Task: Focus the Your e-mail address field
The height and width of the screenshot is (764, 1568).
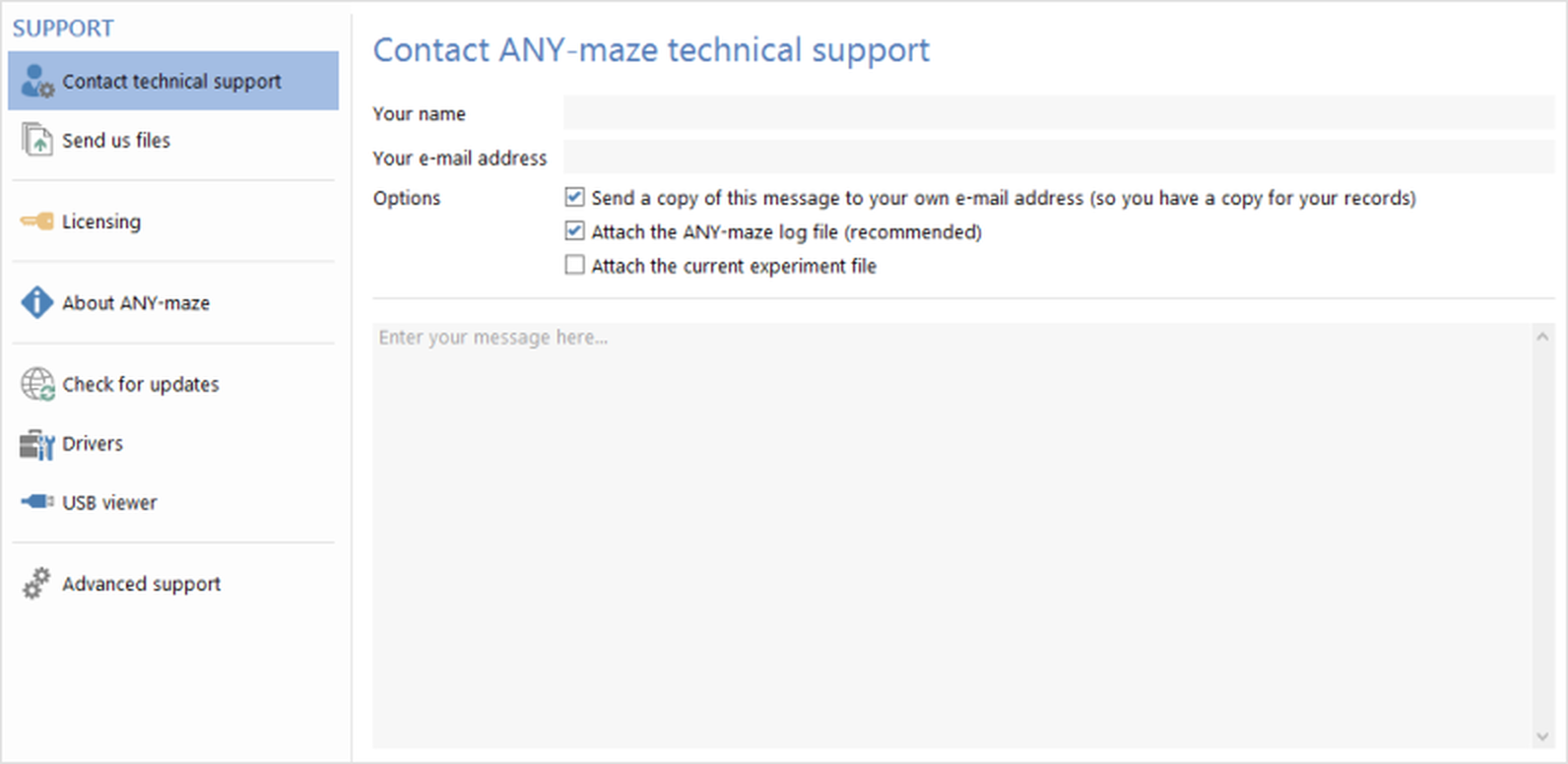Action: [1058, 158]
